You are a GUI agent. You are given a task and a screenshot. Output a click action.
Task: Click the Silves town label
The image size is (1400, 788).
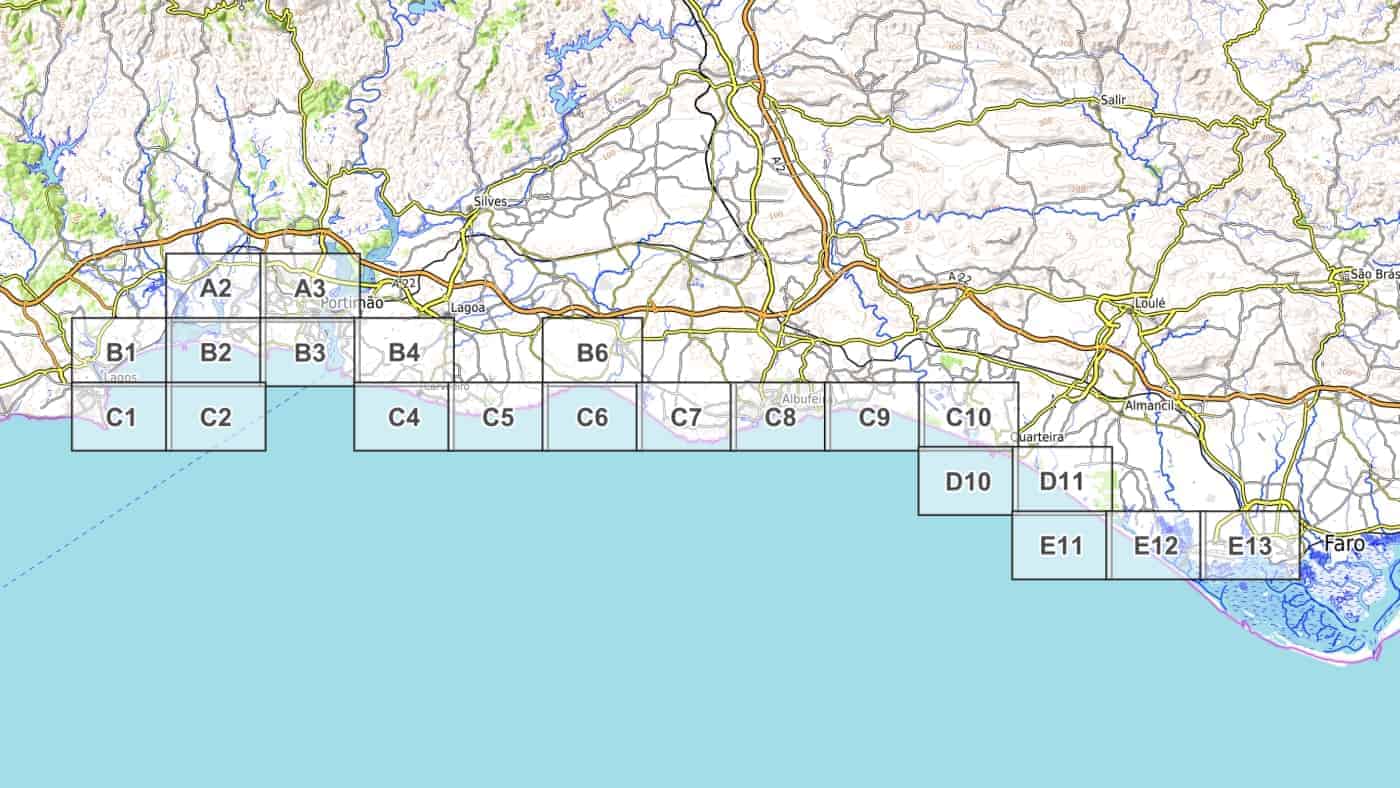(x=491, y=201)
